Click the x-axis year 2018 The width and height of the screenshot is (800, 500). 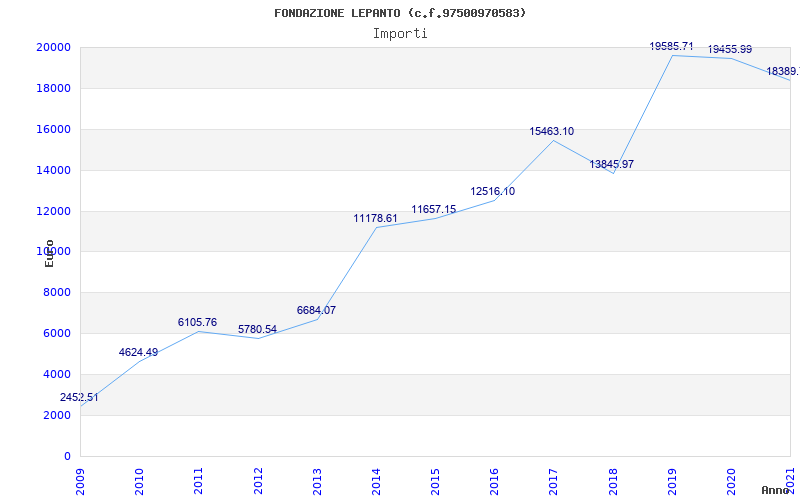(613, 482)
